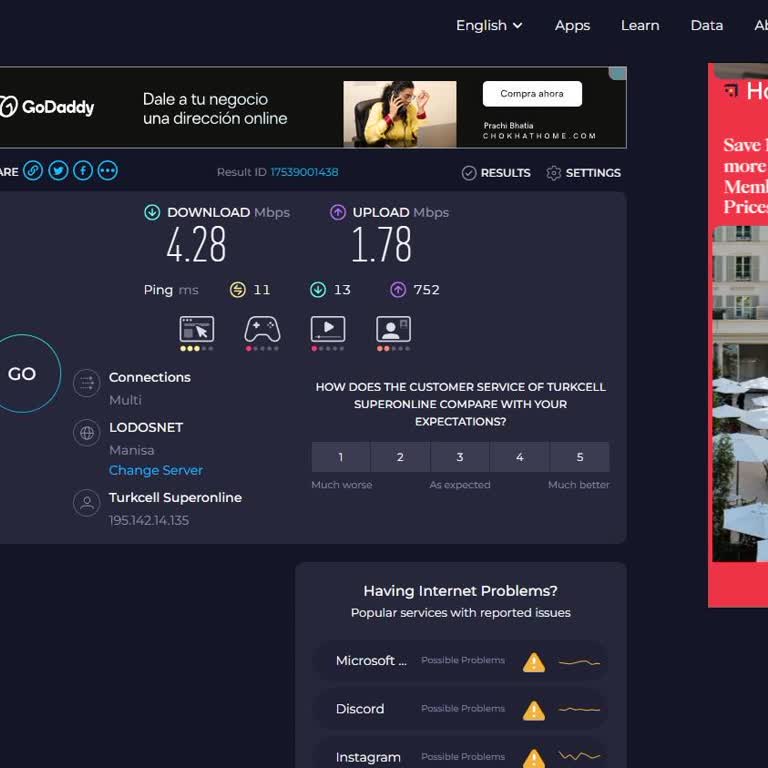
Task: Share result on Twitter
Action: click(x=58, y=171)
